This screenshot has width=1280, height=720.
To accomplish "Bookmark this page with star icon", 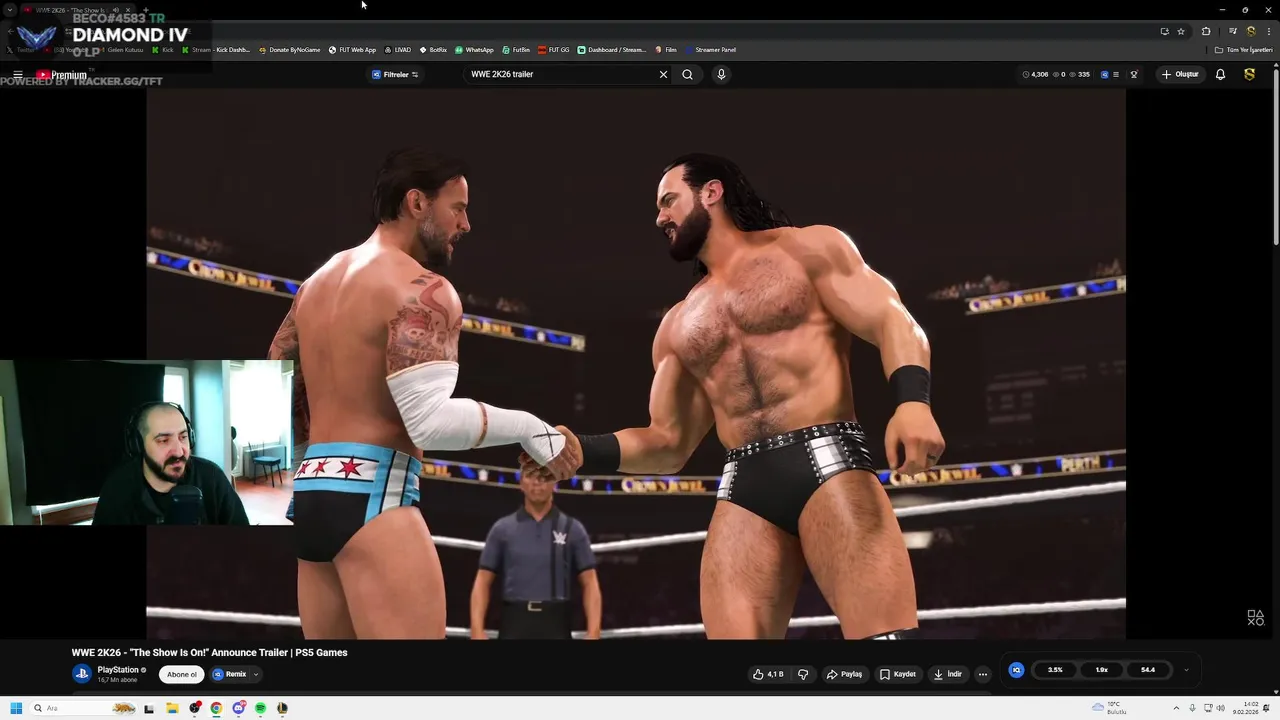I will coord(1181,31).
